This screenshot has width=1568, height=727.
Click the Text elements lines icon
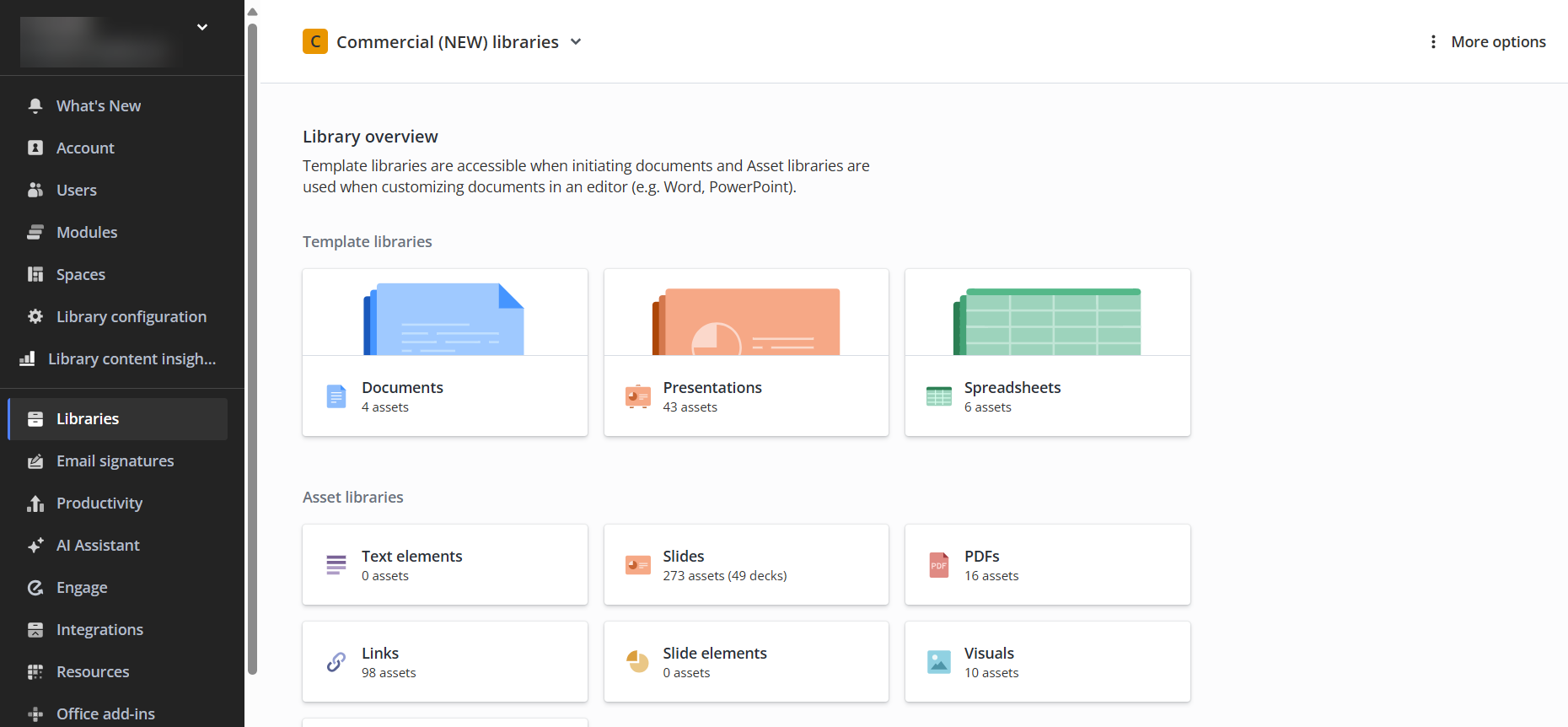(336, 565)
